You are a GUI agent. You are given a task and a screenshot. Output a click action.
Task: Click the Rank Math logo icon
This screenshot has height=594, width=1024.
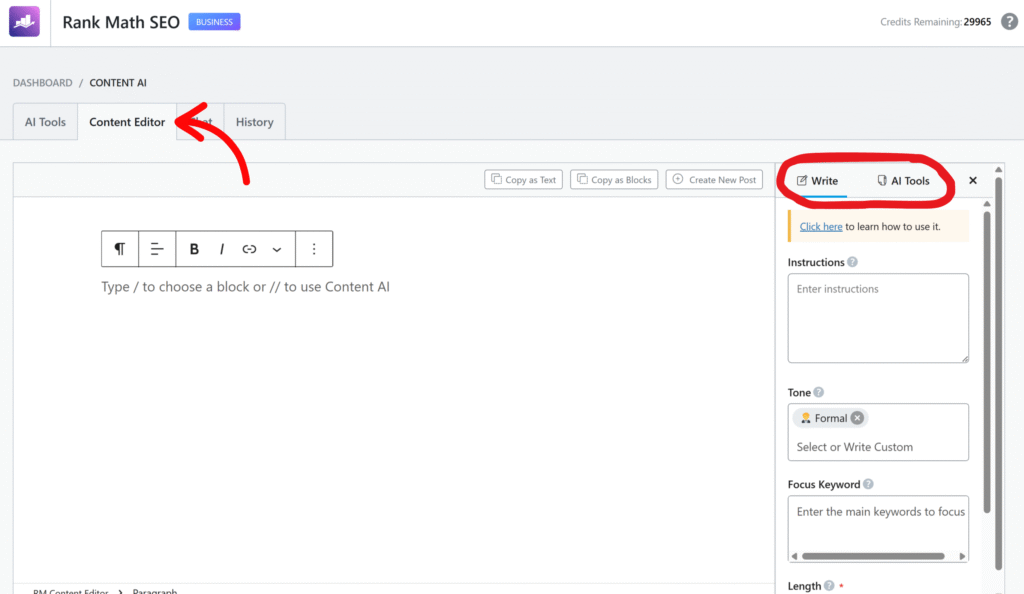coord(24,22)
